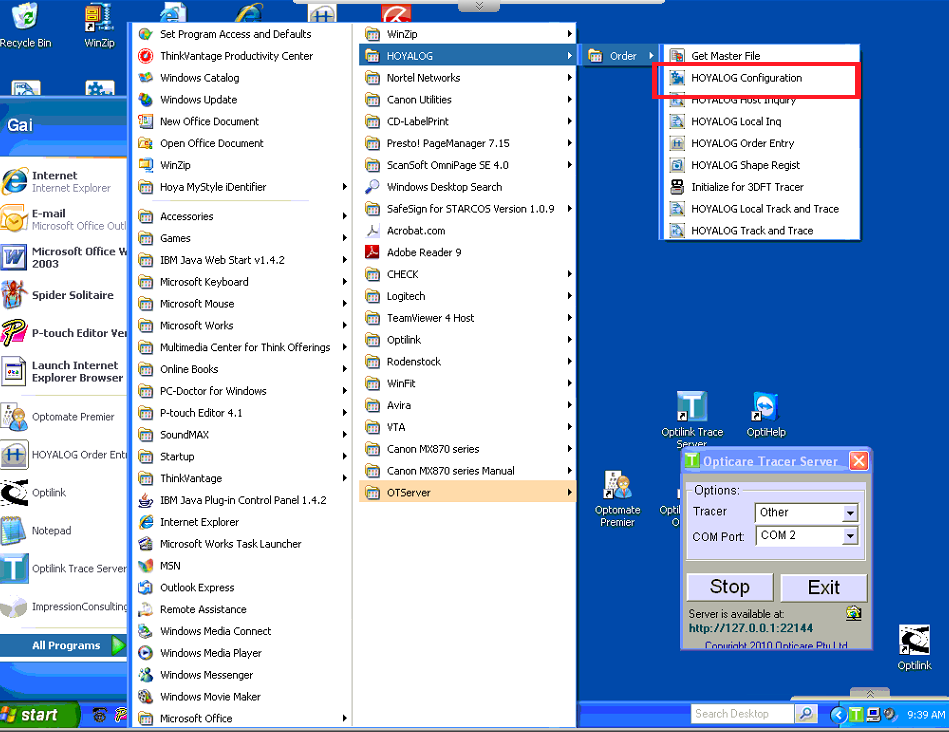The width and height of the screenshot is (949, 732).
Task: Launch Microsoft Works Task Launcher
Action: tap(243, 544)
